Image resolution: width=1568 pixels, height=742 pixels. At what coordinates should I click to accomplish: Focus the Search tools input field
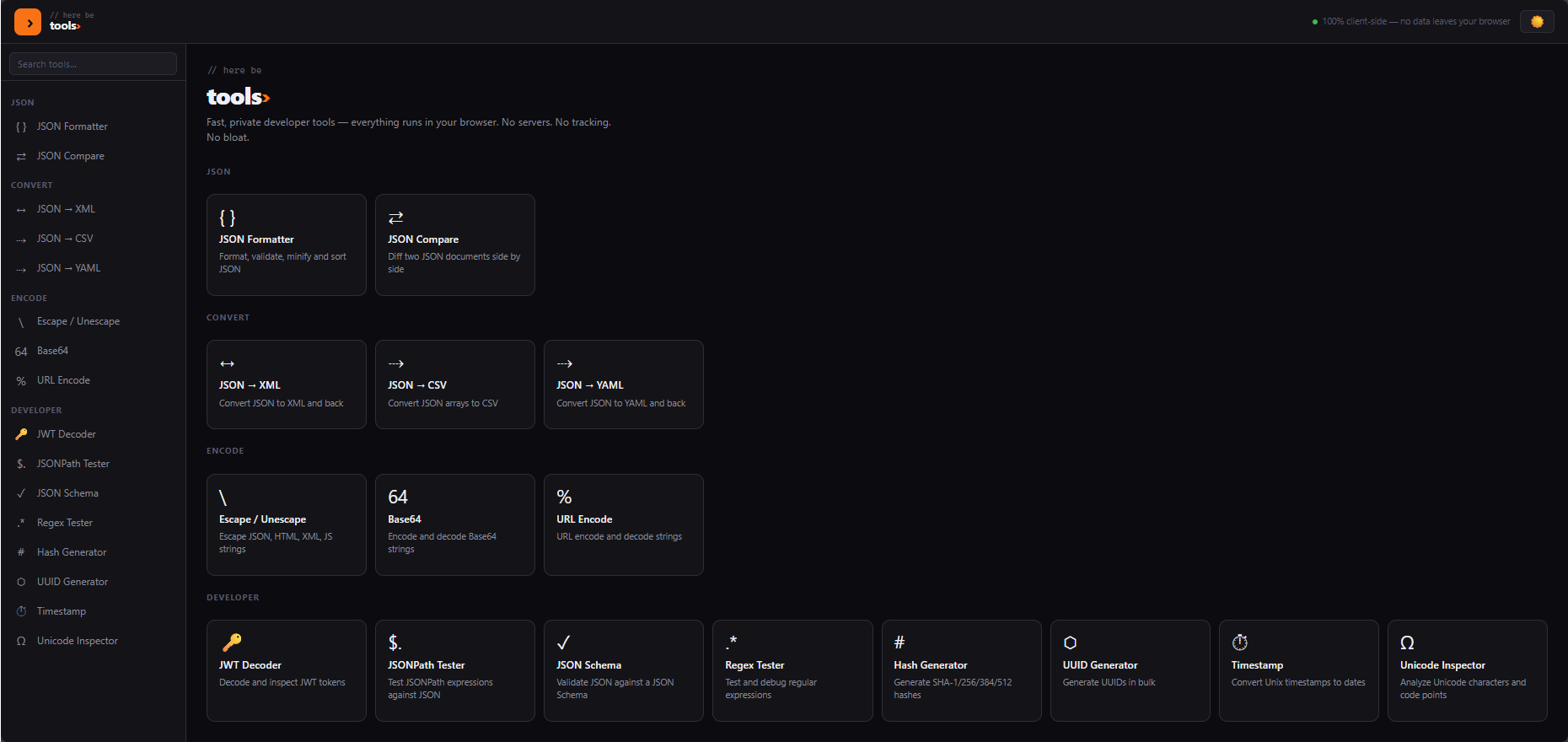coord(93,64)
